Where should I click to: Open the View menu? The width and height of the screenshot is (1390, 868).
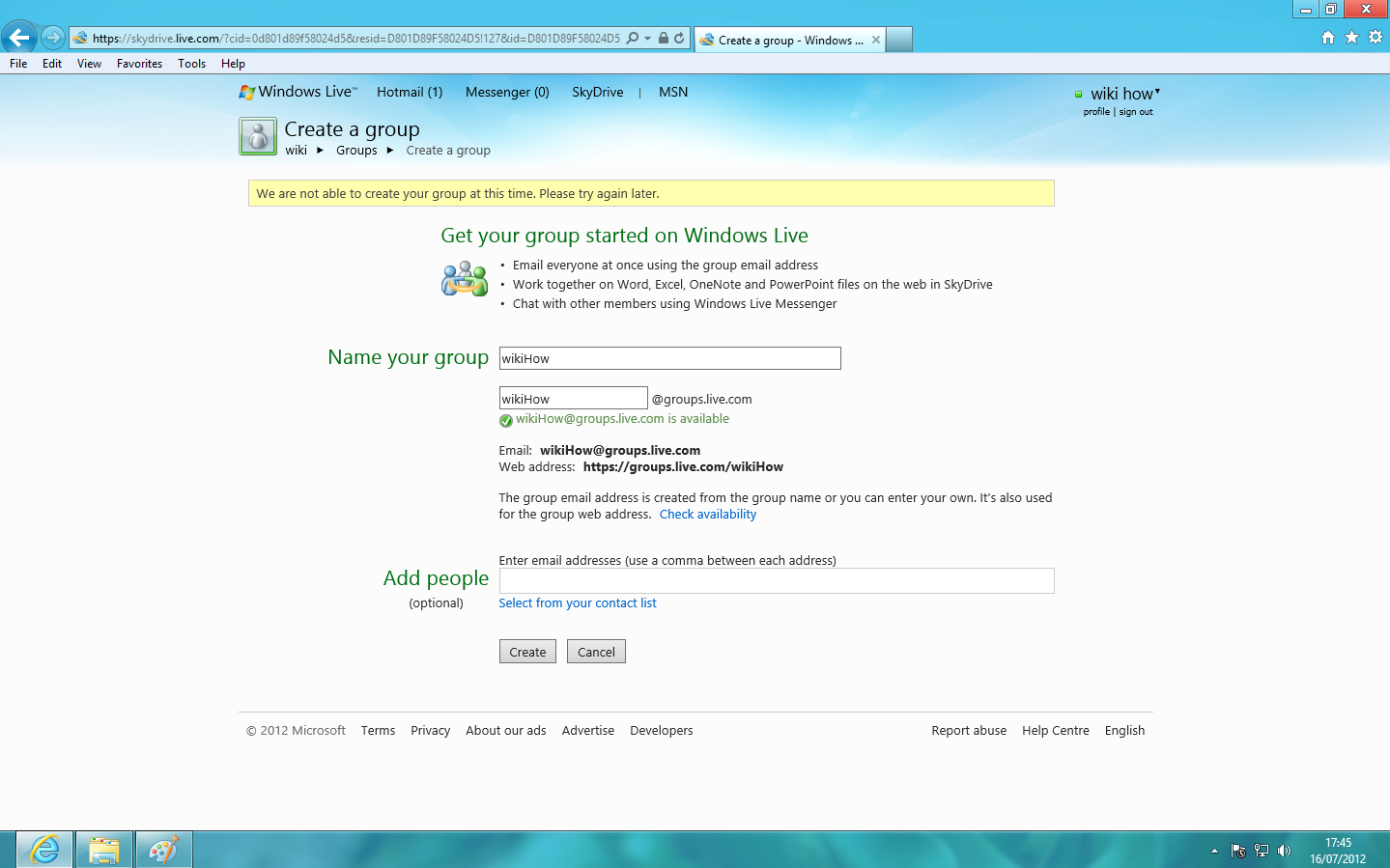pyautogui.click(x=89, y=64)
